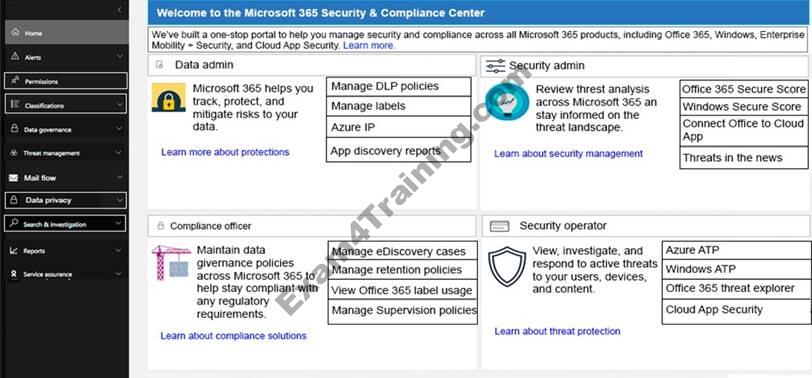Expand the Search & investigation chevron
The height and width of the screenshot is (378, 812).
pos(119,224)
